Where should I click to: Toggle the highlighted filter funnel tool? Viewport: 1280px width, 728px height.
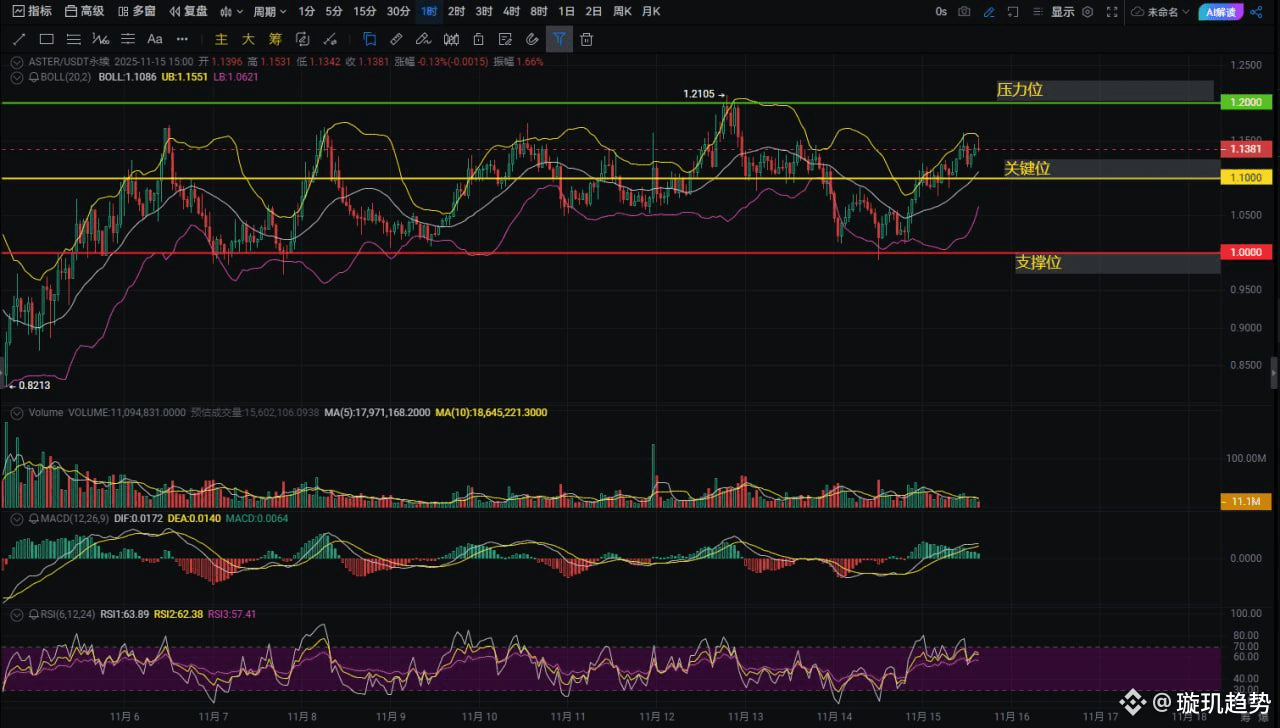(559, 39)
